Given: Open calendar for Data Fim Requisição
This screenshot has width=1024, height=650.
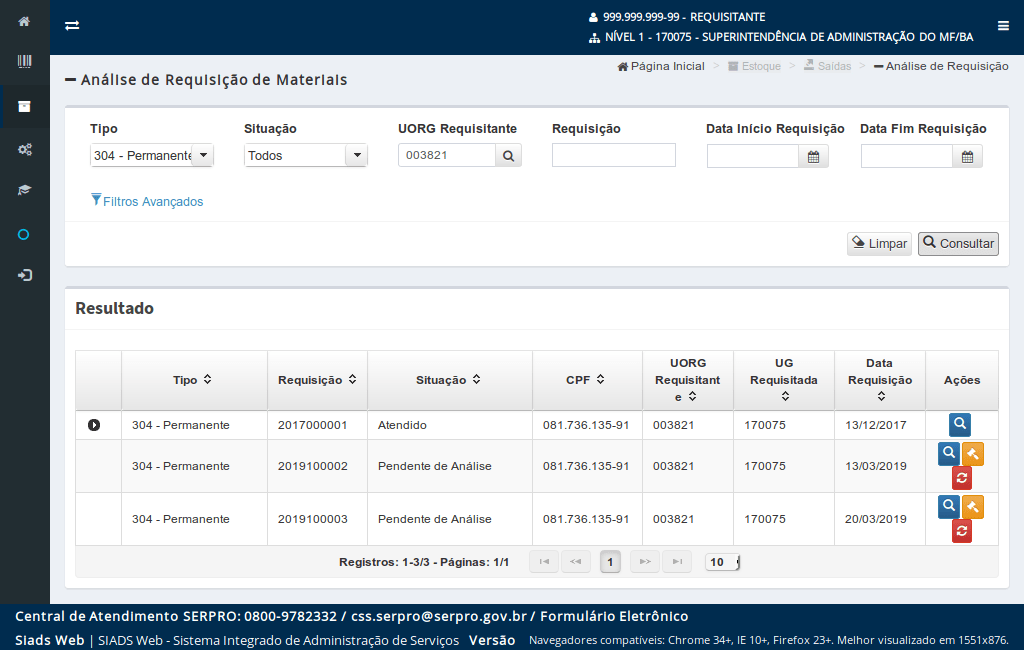Looking at the screenshot, I should [x=967, y=157].
